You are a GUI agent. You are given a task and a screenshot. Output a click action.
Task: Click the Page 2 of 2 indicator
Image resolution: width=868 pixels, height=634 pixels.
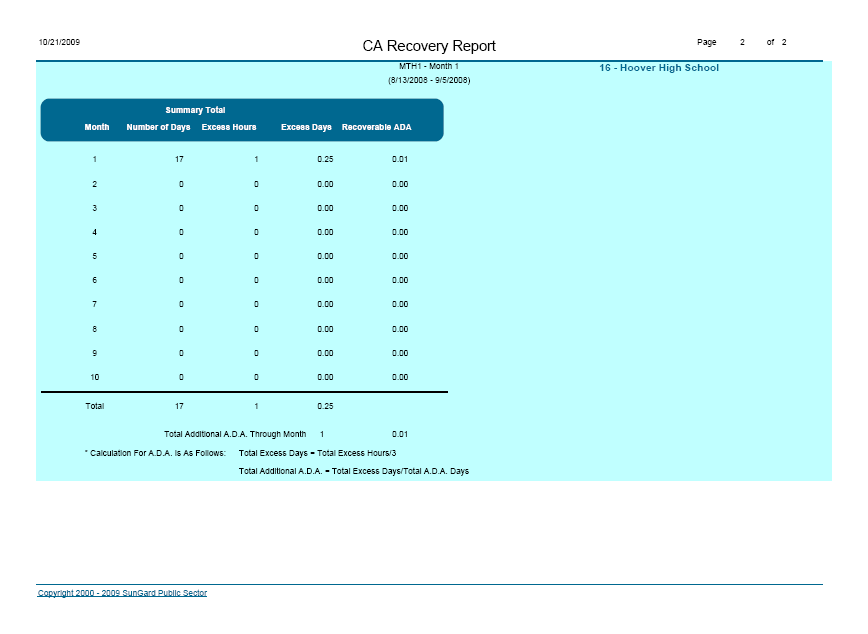pyautogui.click(x=742, y=43)
